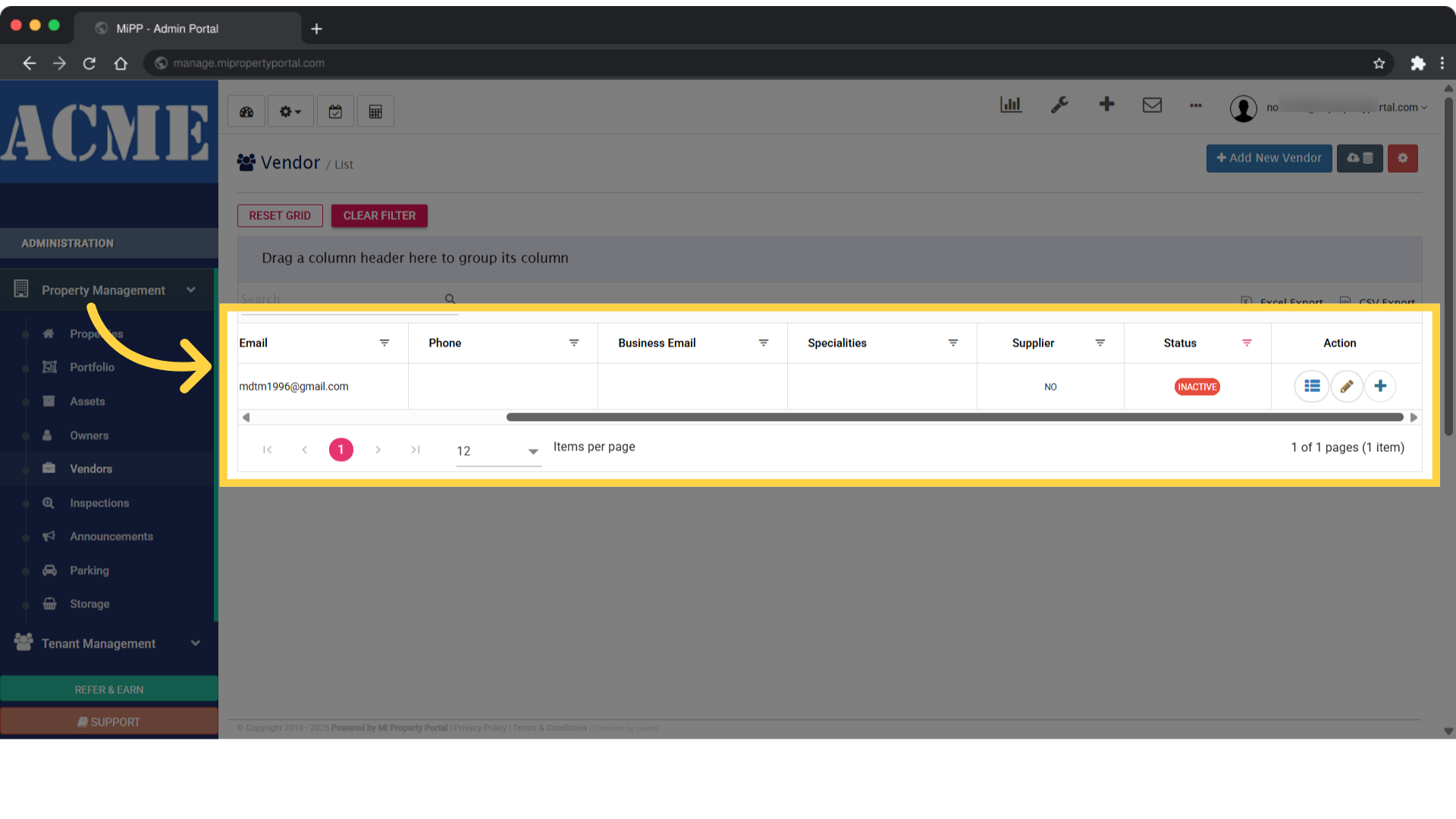The width and height of the screenshot is (1456, 819).
Task: Open the red gear settings button near Add New Vendor
Action: [x=1402, y=158]
